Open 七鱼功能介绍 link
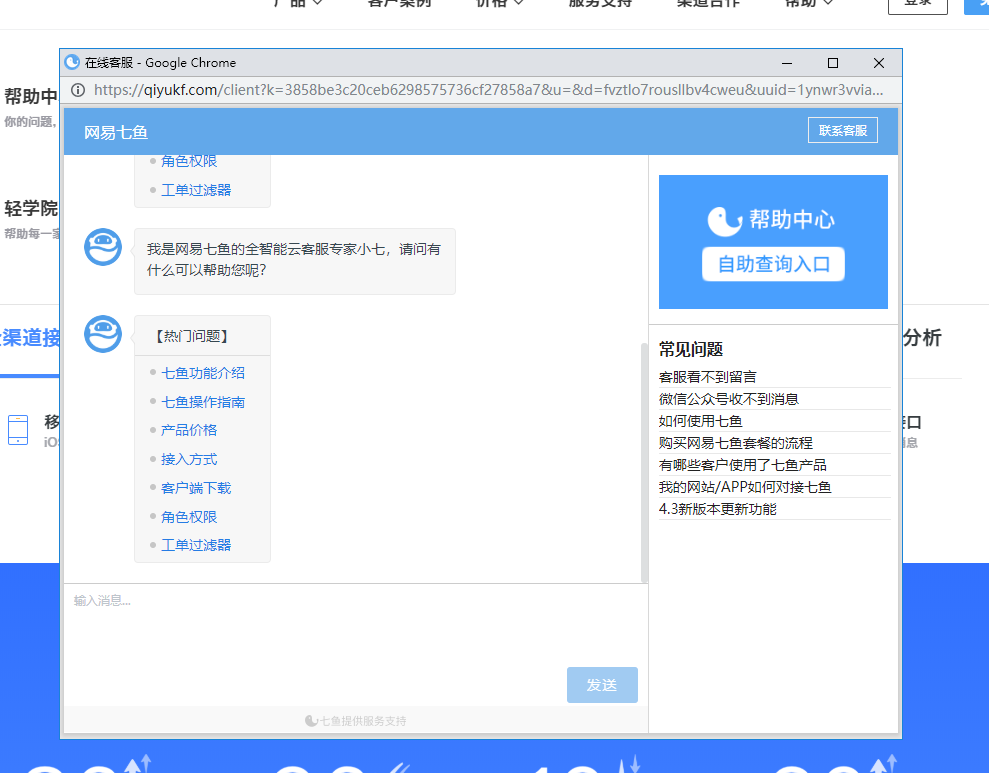 click(x=202, y=373)
